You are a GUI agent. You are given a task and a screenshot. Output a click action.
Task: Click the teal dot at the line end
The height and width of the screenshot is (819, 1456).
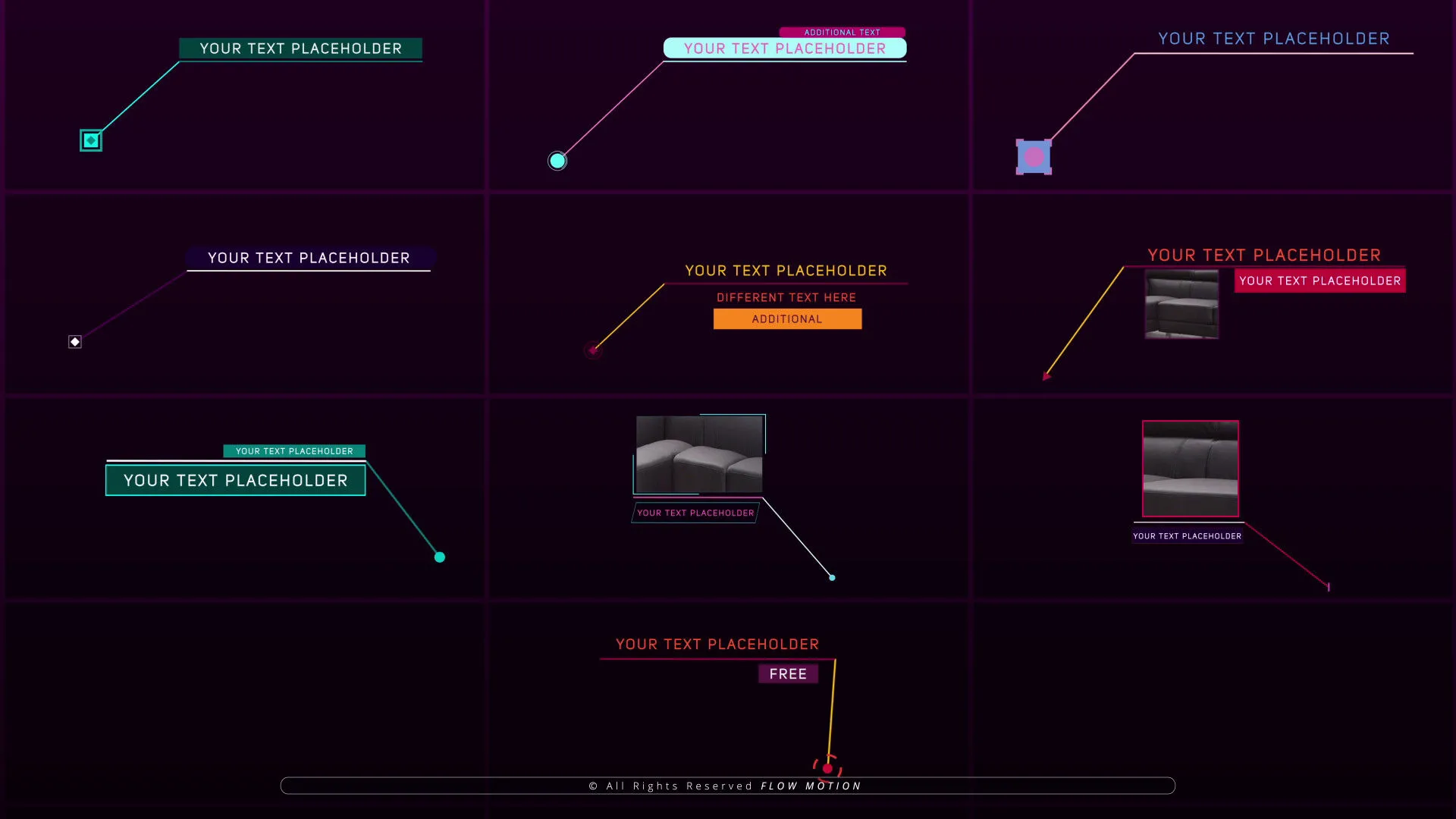(x=440, y=557)
